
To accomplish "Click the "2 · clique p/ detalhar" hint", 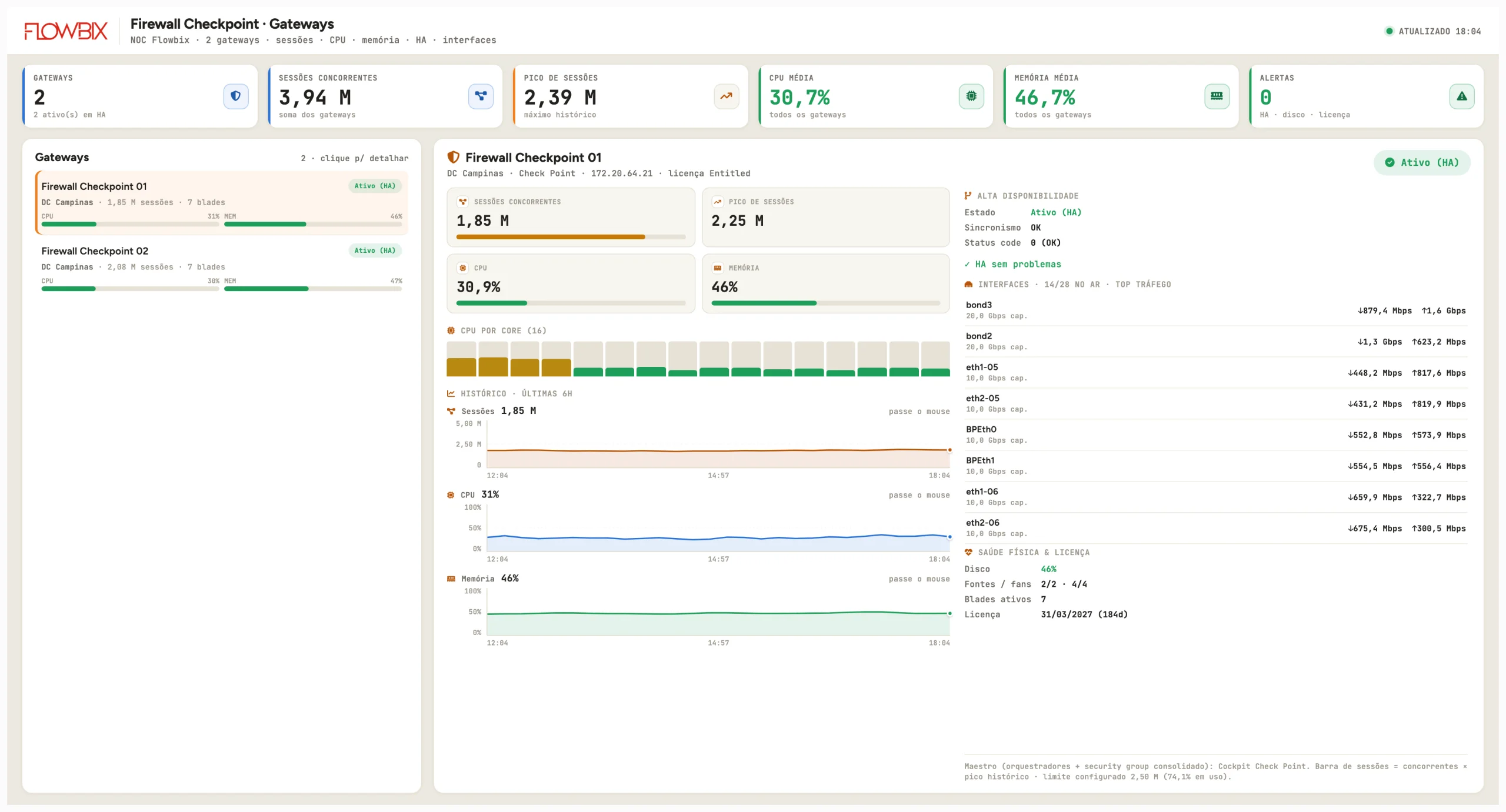I will [355, 158].
